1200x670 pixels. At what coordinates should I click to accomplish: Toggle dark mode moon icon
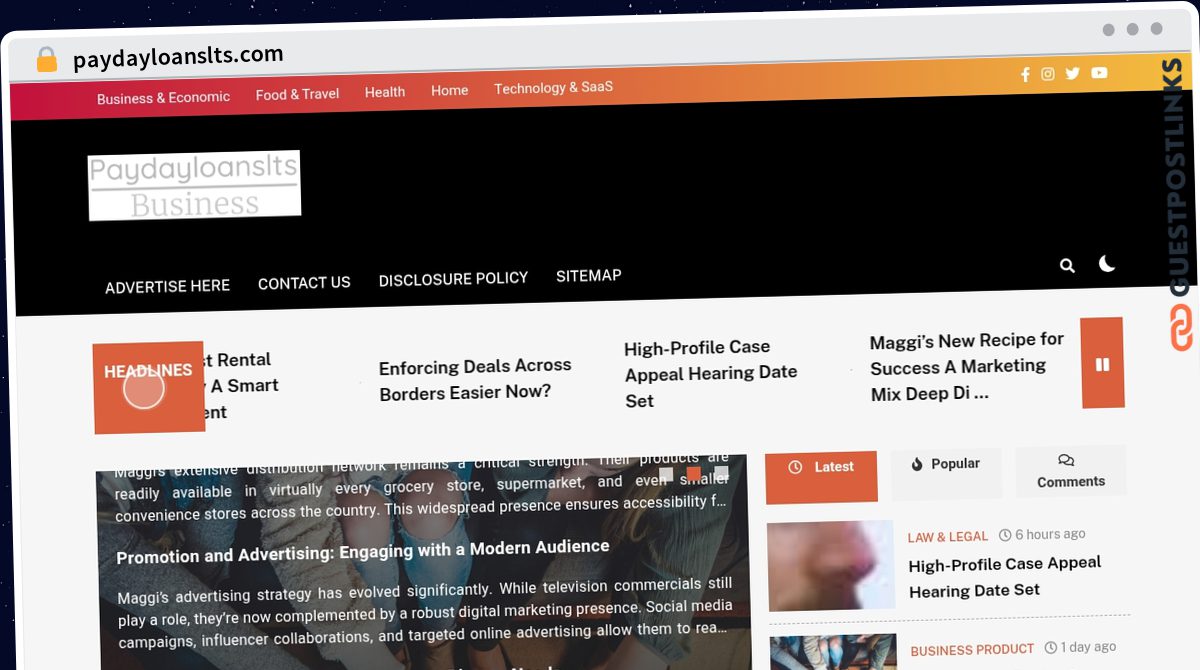click(x=1107, y=264)
